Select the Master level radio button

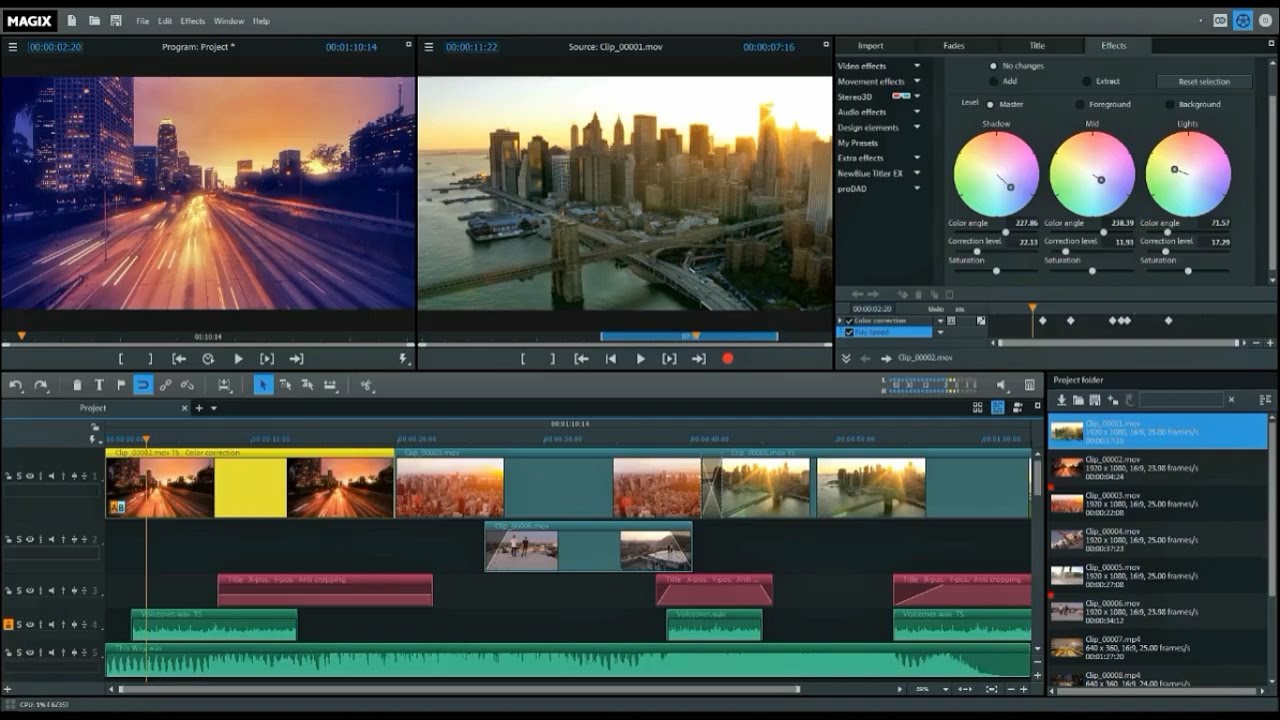point(990,104)
